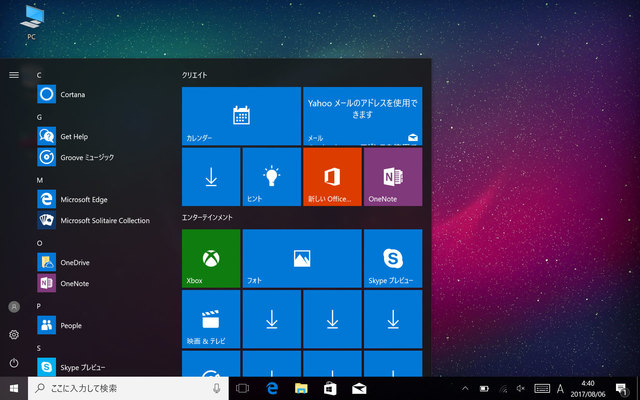Open the Action Center notifications
The width and height of the screenshot is (640, 400).
(x=621, y=389)
